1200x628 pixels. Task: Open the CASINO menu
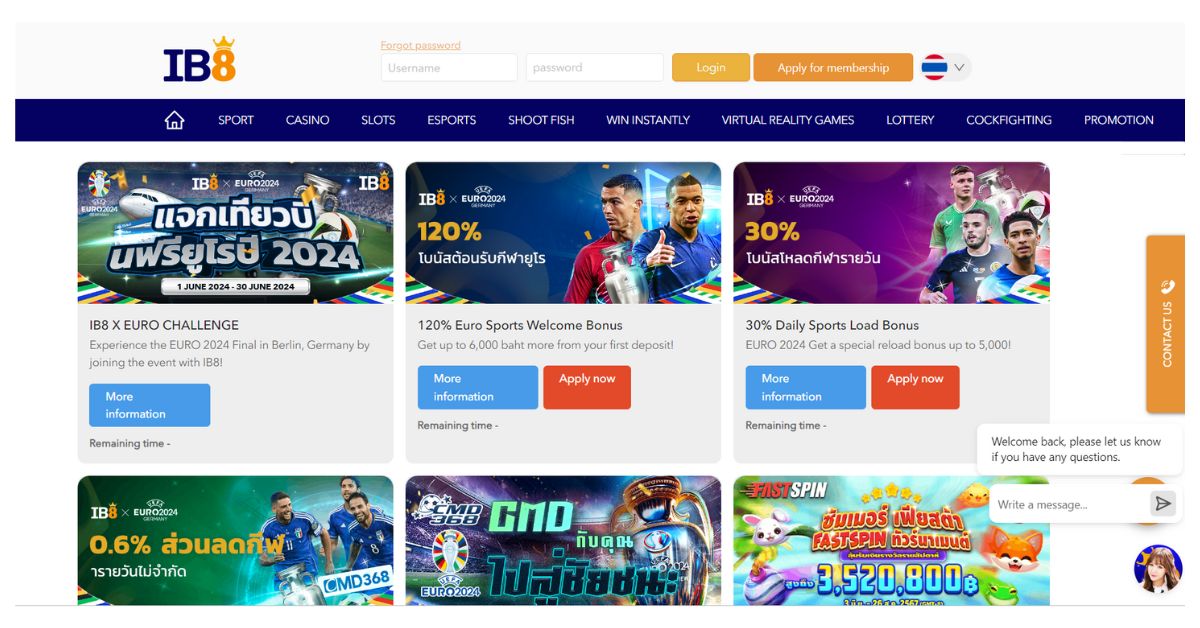click(x=307, y=120)
